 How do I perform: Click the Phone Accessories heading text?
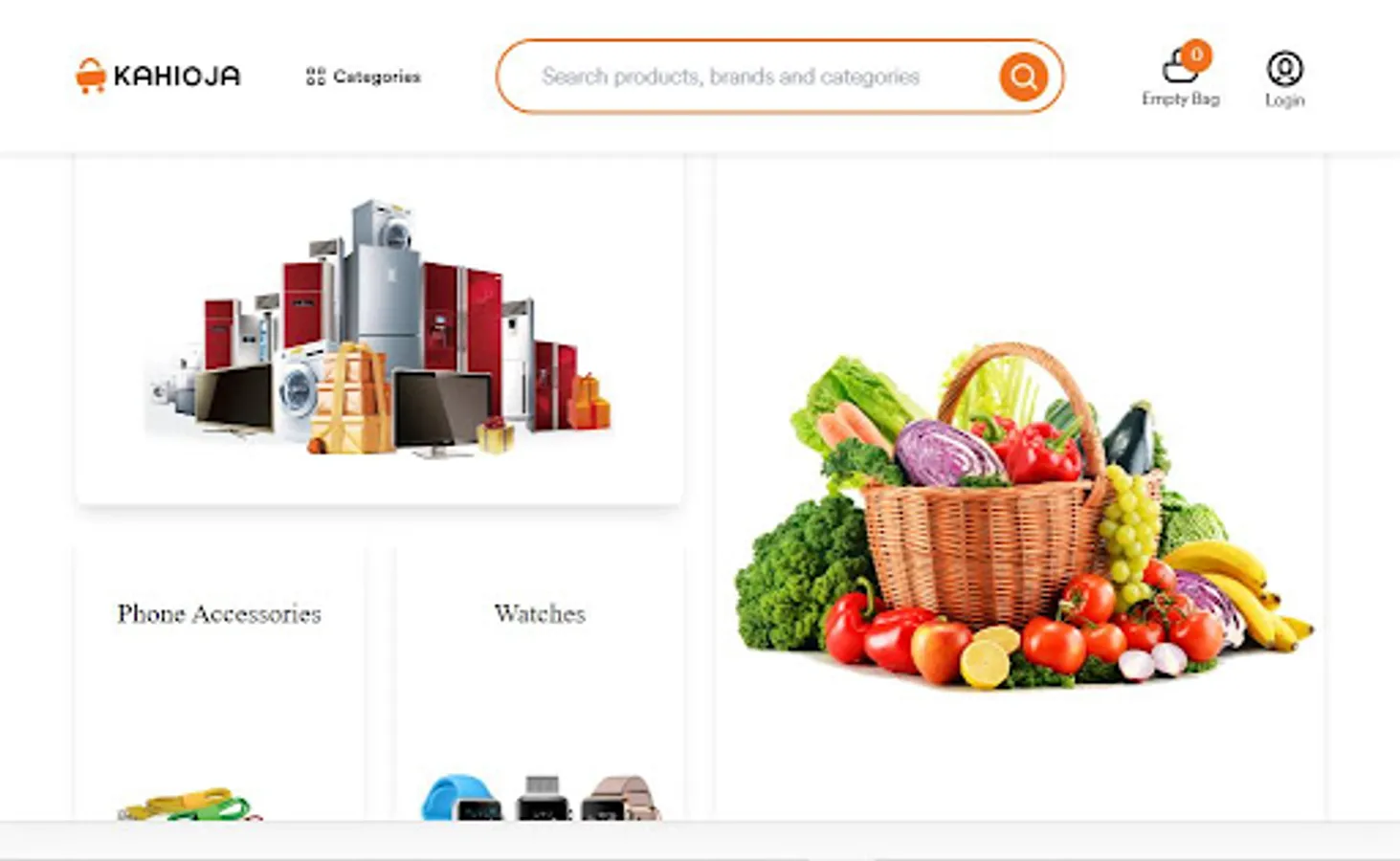point(219,613)
